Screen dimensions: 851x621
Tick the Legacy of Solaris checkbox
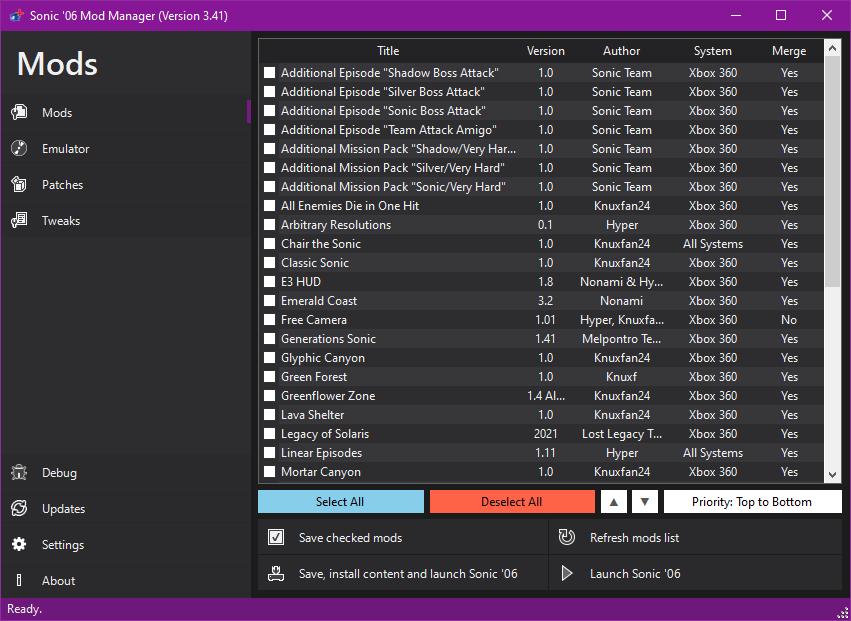tap(270, 434)
